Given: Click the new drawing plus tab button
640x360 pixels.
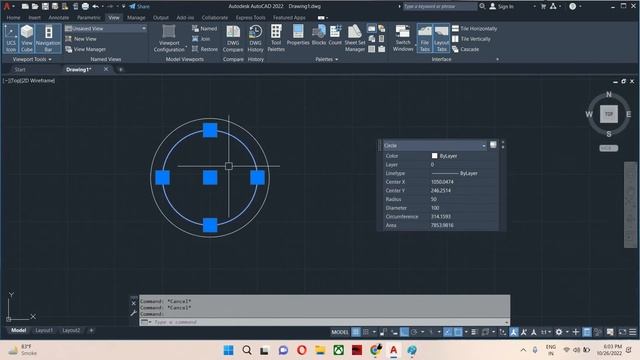Looking at the screenshot, I should 120,69.
